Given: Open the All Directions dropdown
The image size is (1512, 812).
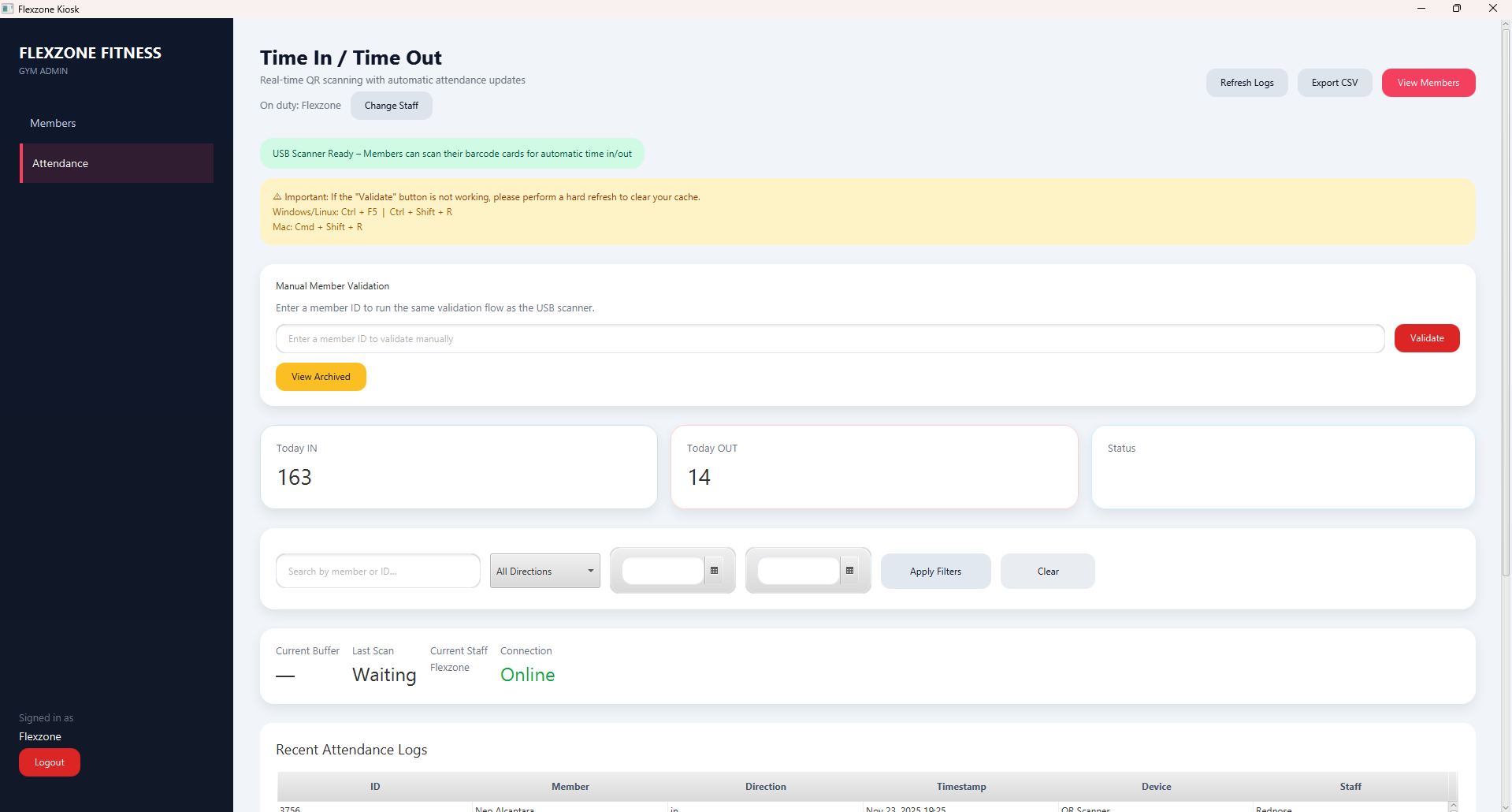Looking at the screenshot, I should tap(544, 570).
